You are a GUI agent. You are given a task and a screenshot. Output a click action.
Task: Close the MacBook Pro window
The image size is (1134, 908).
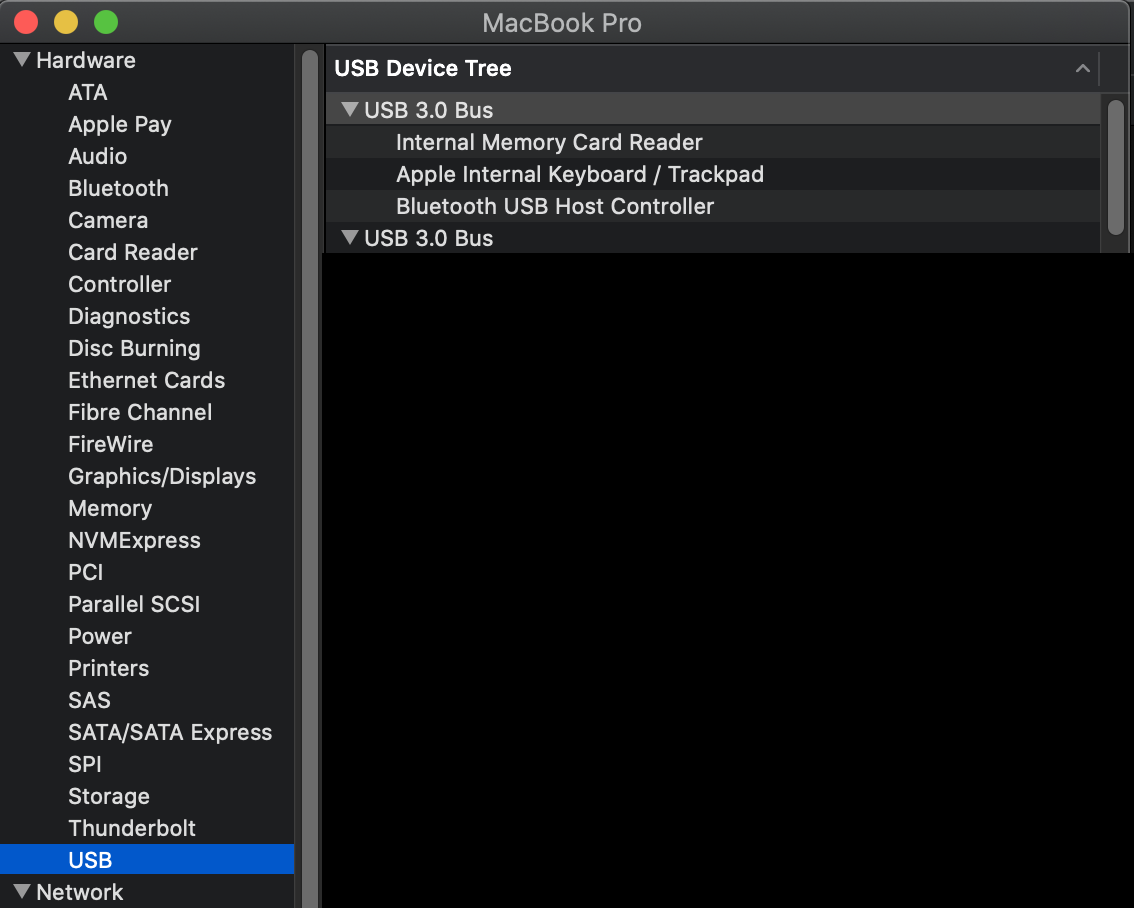click(26, 22)
